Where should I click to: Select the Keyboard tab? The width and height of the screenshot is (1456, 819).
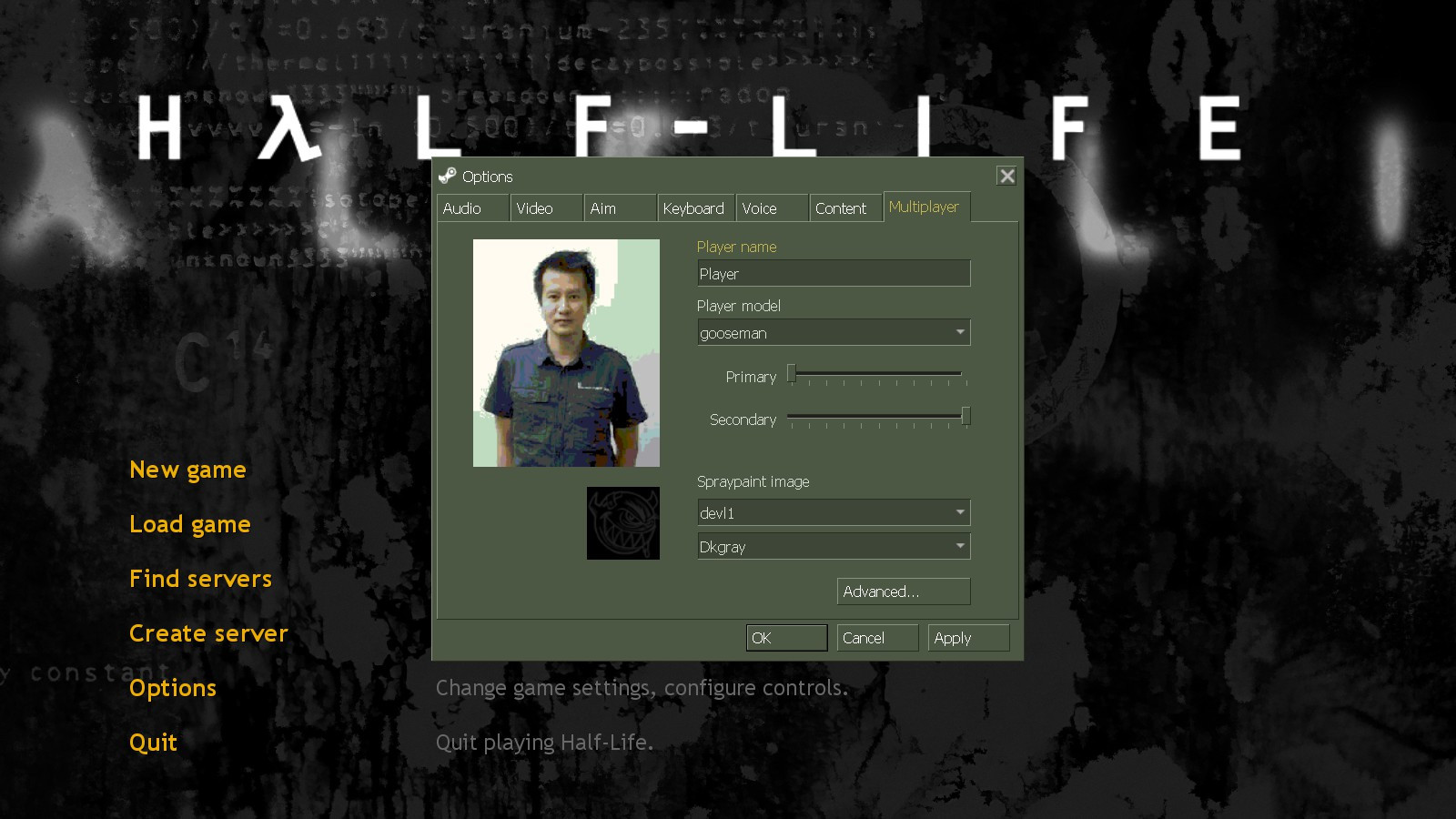[693, 207]
